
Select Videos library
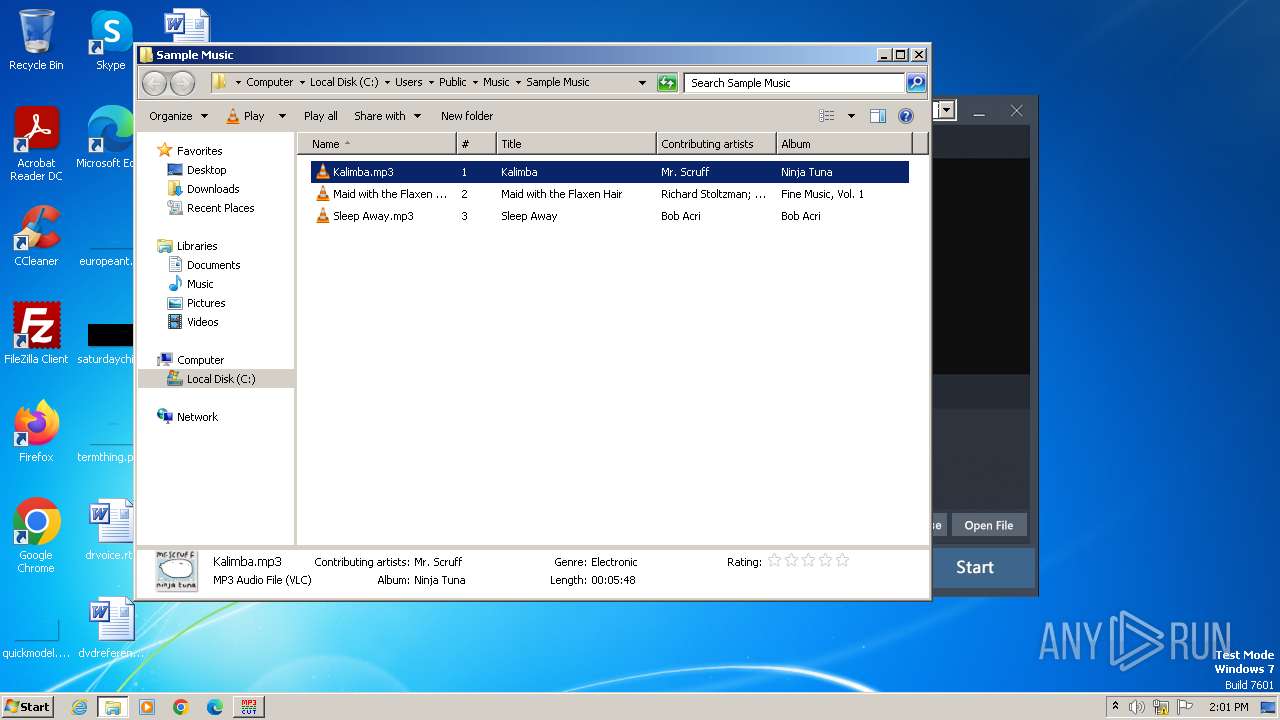pos(202,322)
